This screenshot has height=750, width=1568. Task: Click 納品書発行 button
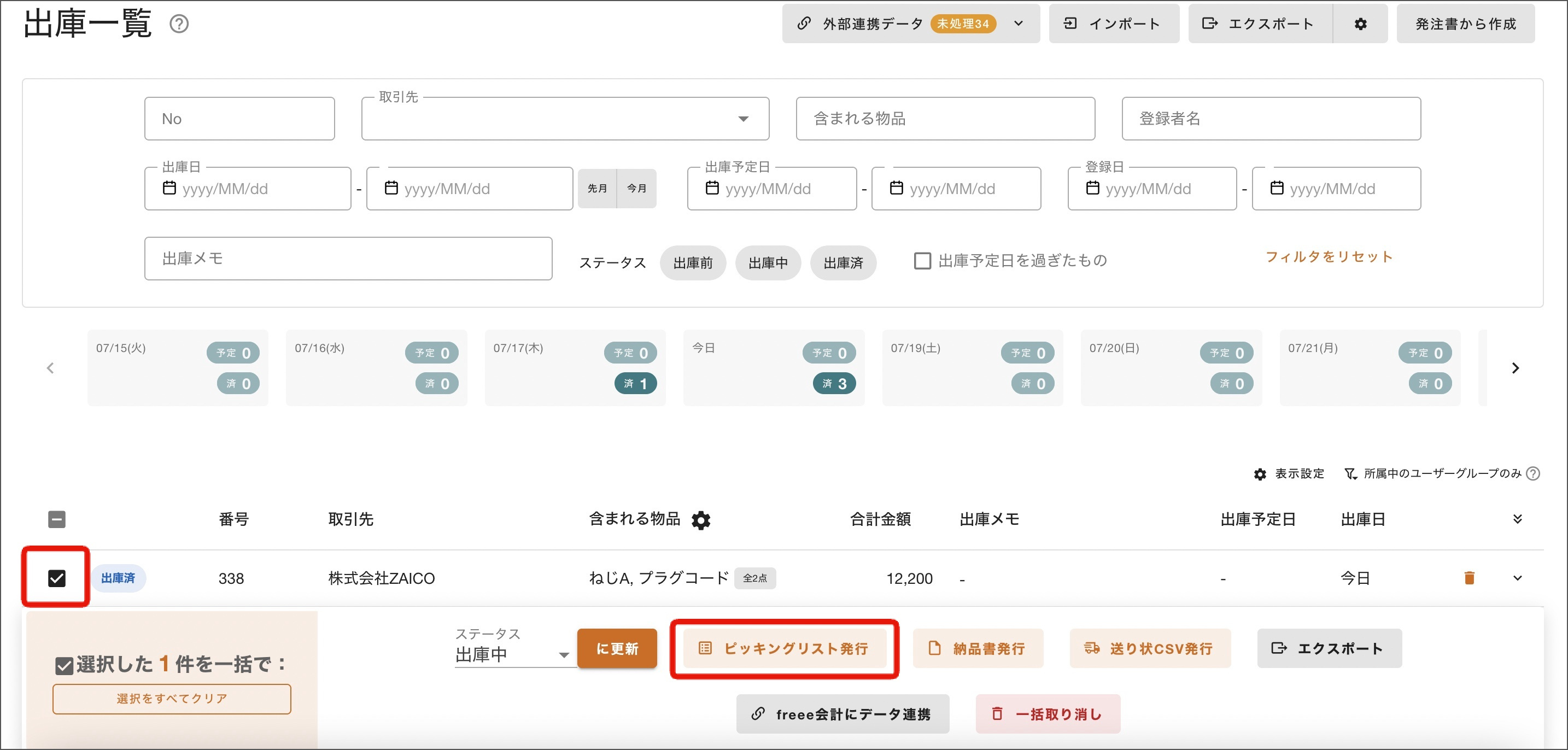pyautogui.click(x=978, y=648)
